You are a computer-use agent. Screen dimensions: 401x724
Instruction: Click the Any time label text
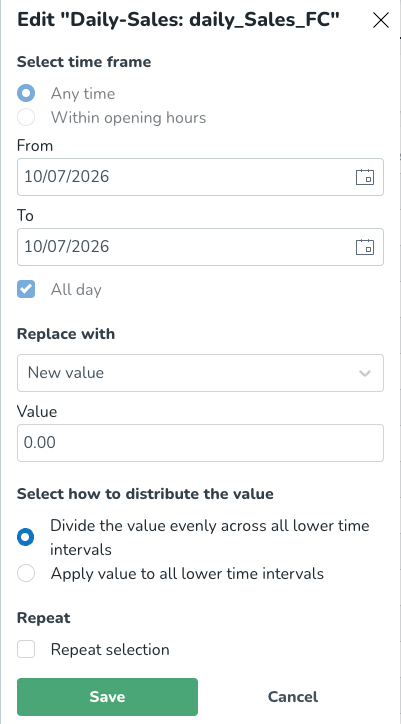point(83,93)
